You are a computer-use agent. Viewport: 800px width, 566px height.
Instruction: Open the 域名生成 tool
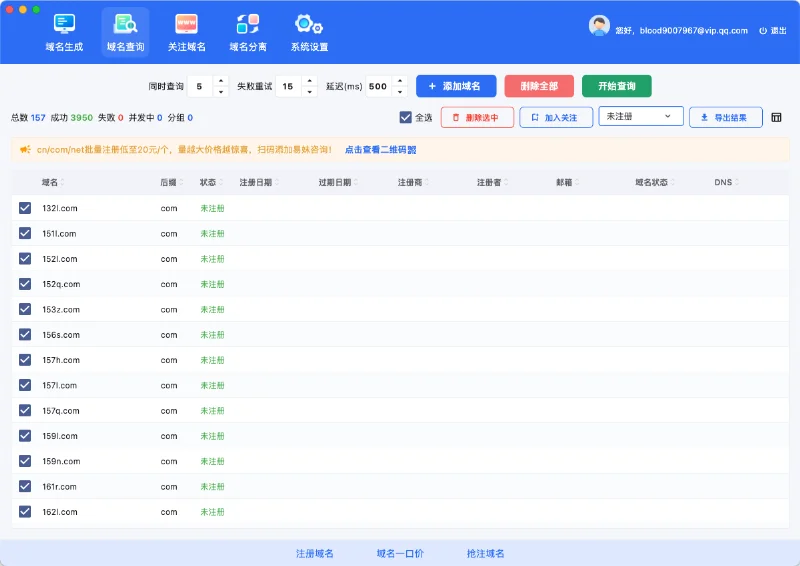64,33
